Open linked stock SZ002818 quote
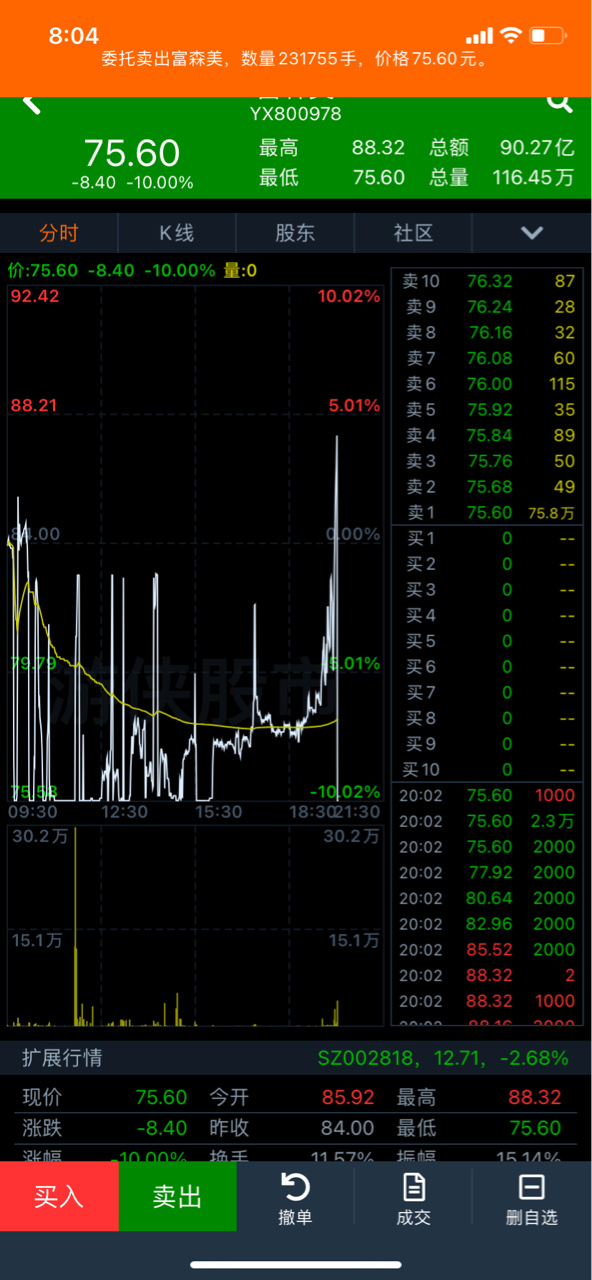The image size is (592, 1280). 443,1058
